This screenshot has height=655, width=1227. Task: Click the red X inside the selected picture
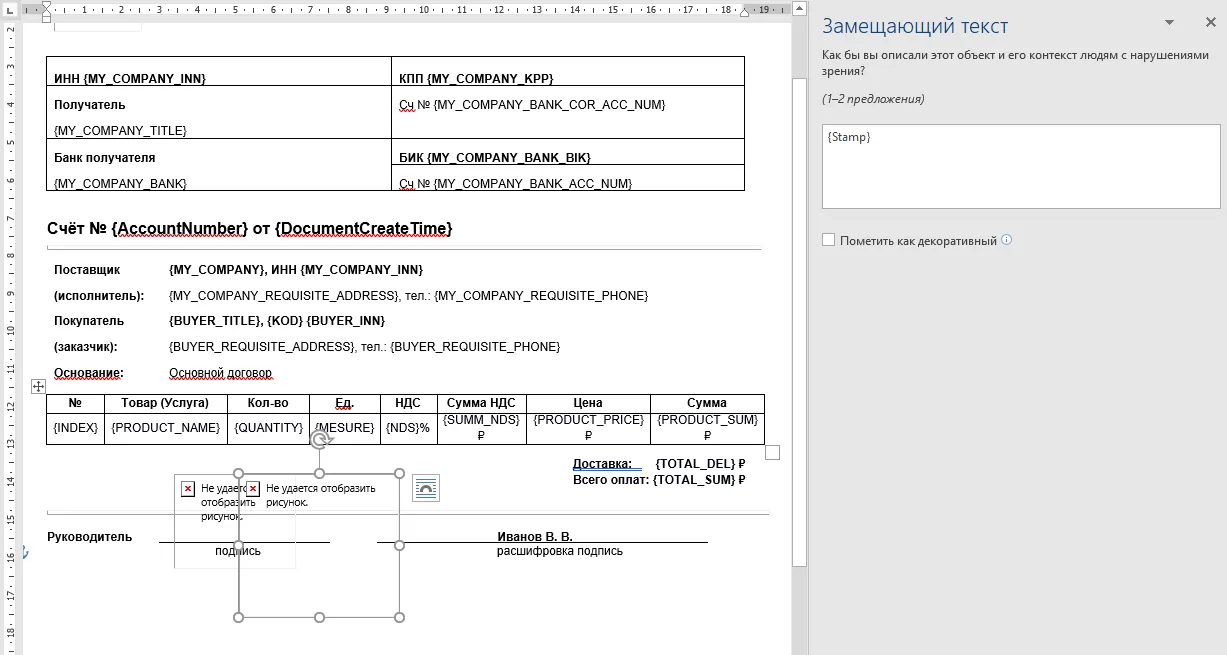253,489
